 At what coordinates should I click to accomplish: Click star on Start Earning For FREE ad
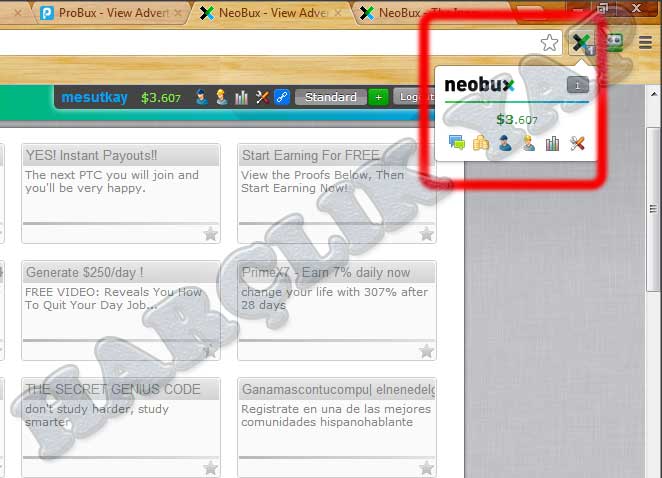point(426,234)
